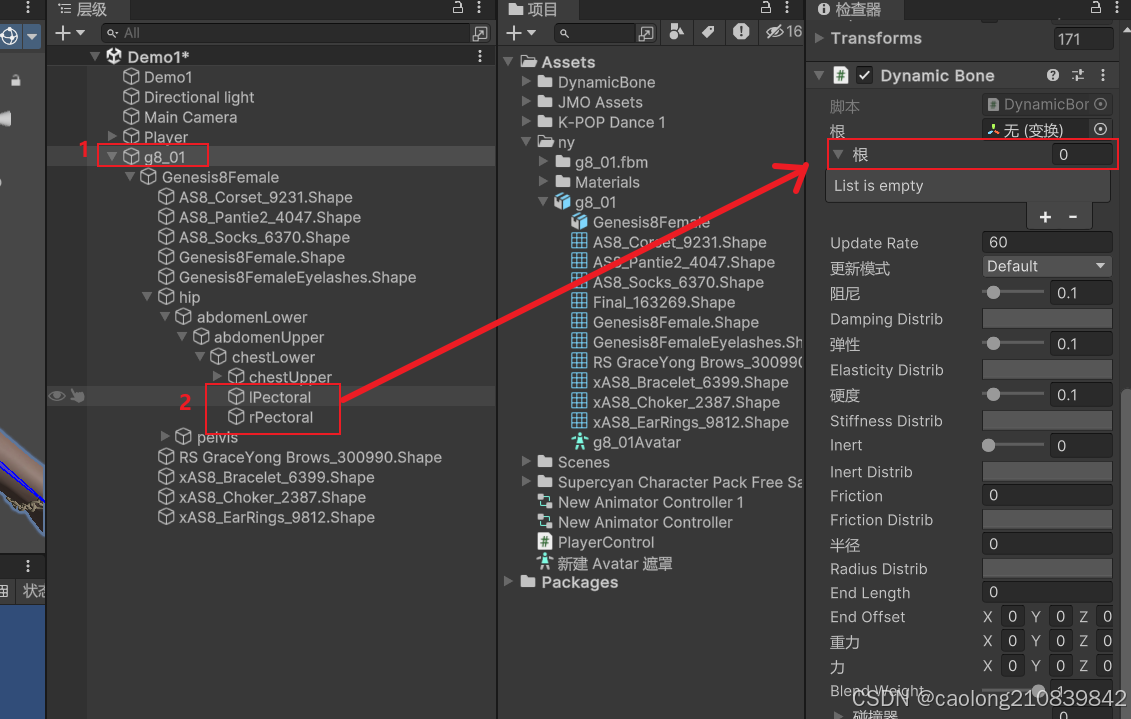The image size is (1131, 719).
Task: Click the label filter icon in Project panel
Action: 709,33
